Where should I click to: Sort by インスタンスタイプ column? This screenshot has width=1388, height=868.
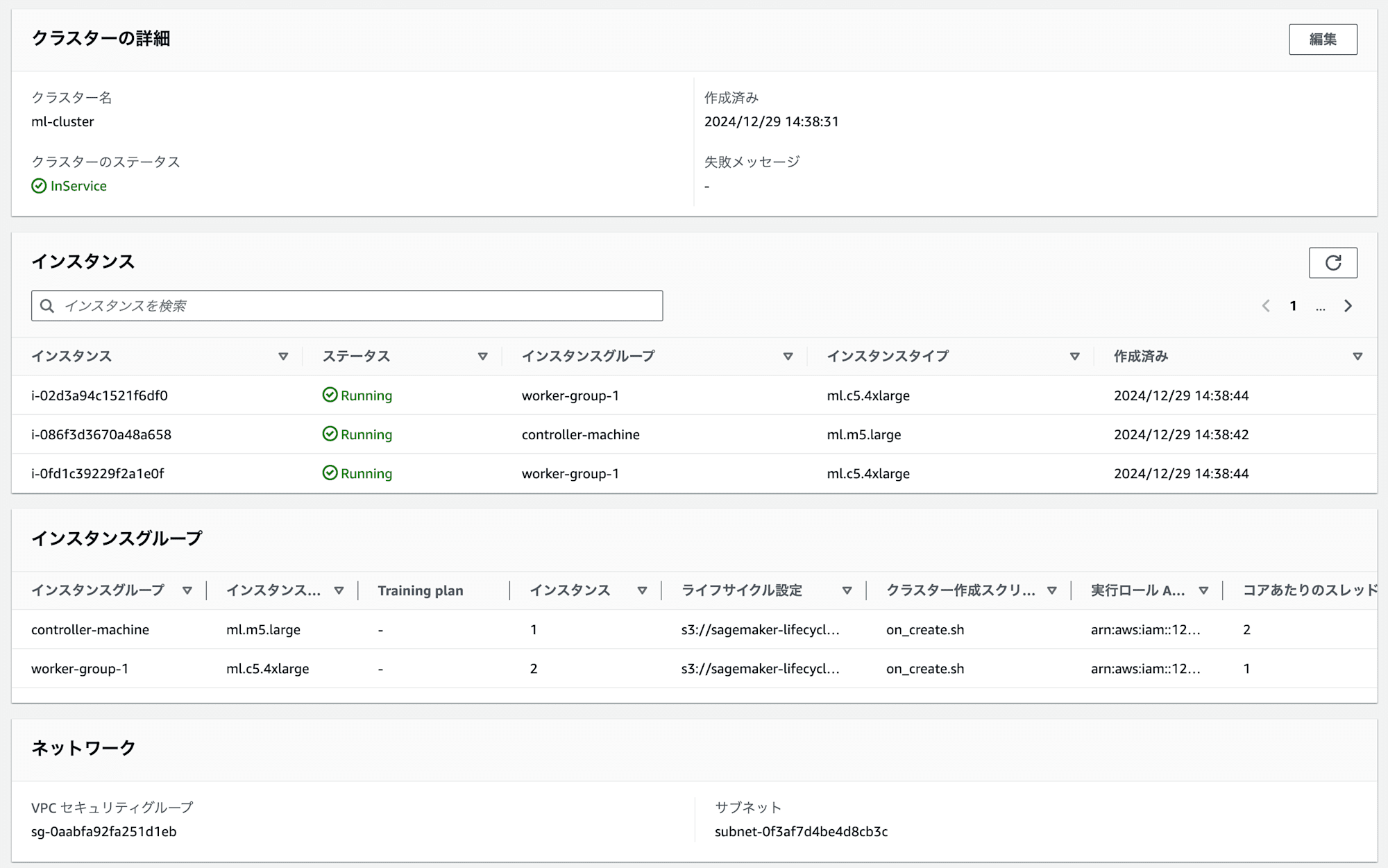pos(1074,357)
